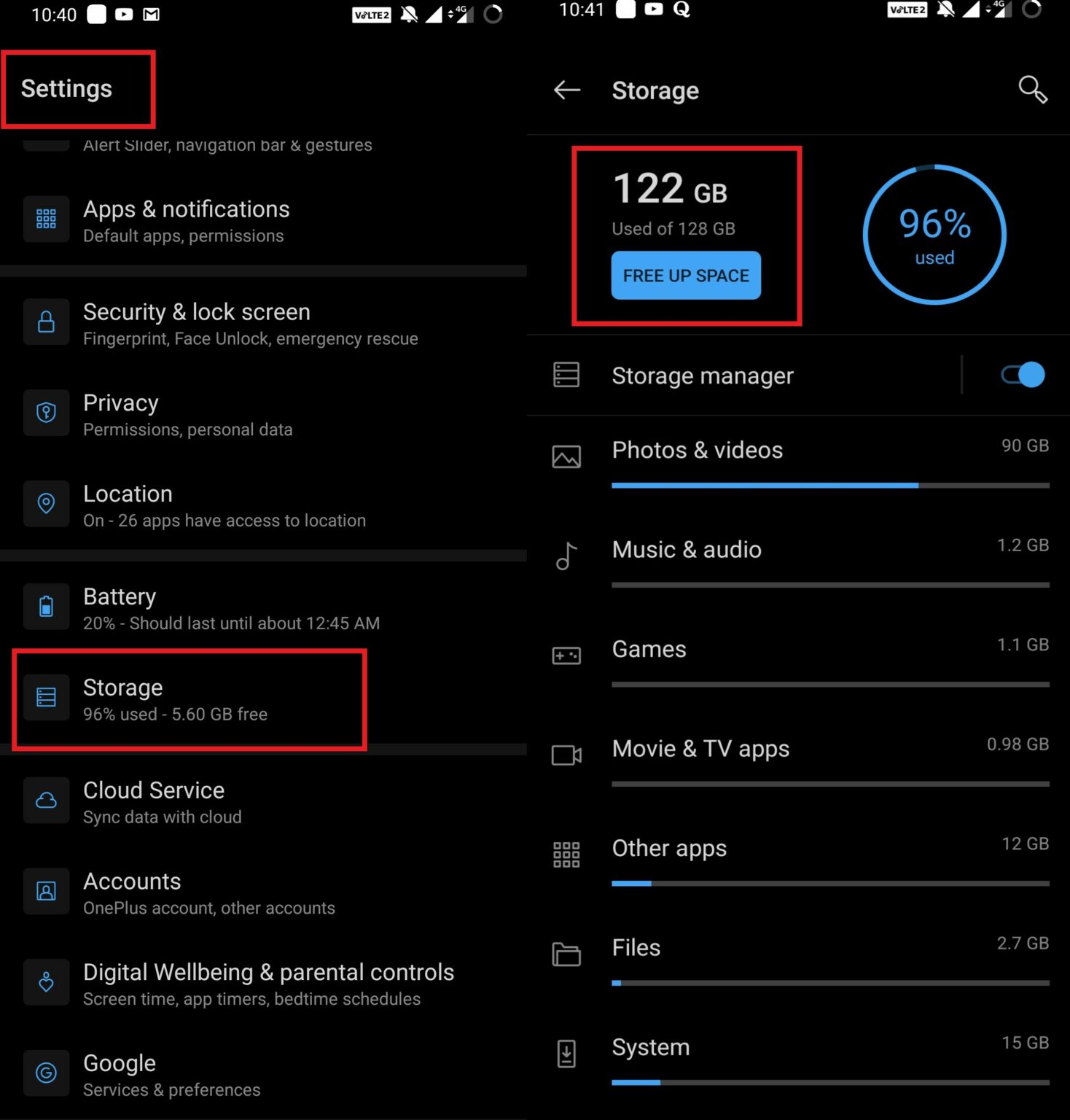The width and height of the screenshot is (1070, 1120).
Task: Select the Apps & notifications grid icon
Action: coord(46,219)
